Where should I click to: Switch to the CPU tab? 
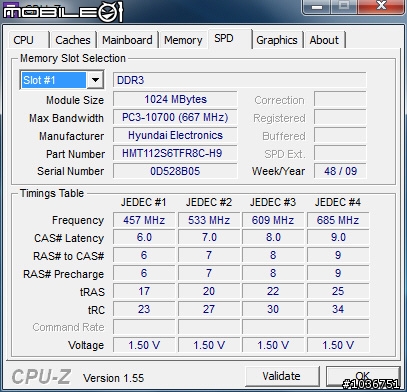tap(29, 40)
